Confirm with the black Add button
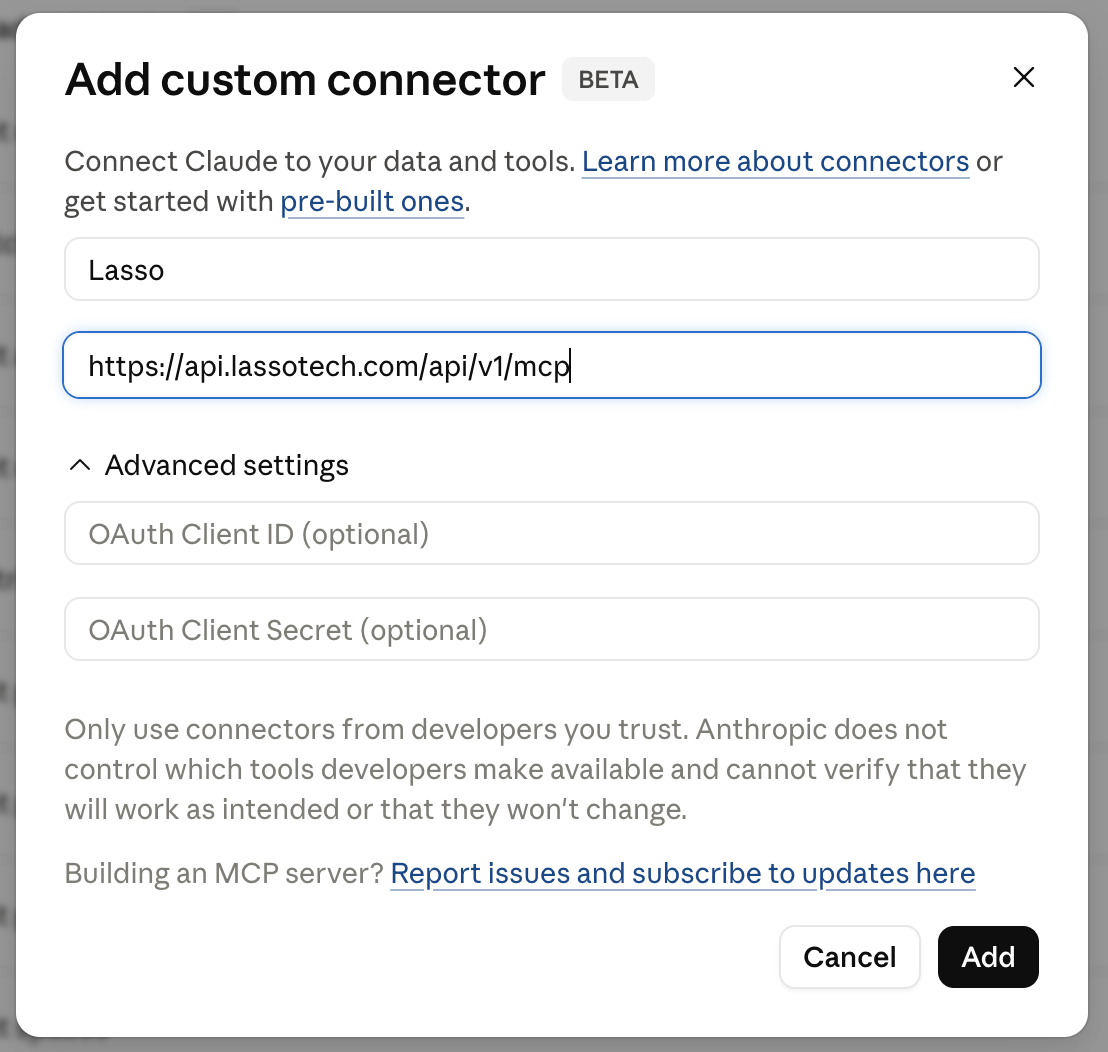The height and width of the screenshot is (1052, 1108). click(988, 957)
